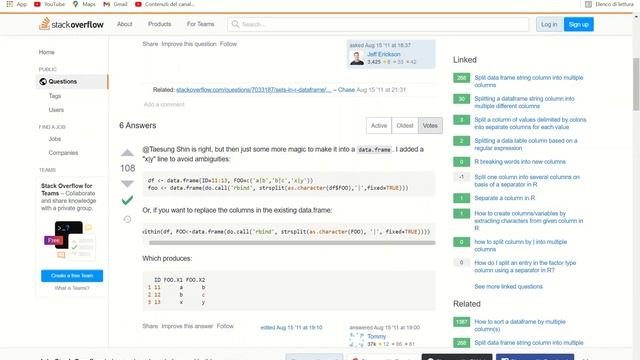Screen dimensions: 640x360
Task: Click the Sign up button
Action: (x=578, y=24)
